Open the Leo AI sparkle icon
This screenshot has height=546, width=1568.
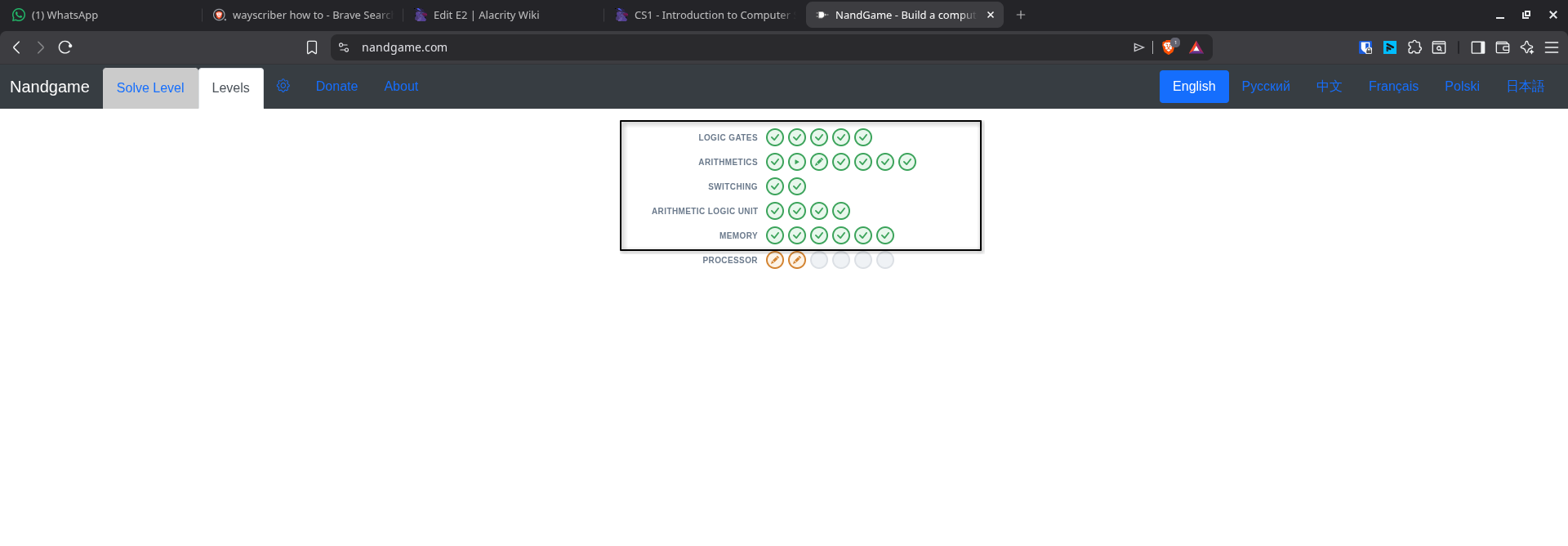click(x=1526, y=47)
